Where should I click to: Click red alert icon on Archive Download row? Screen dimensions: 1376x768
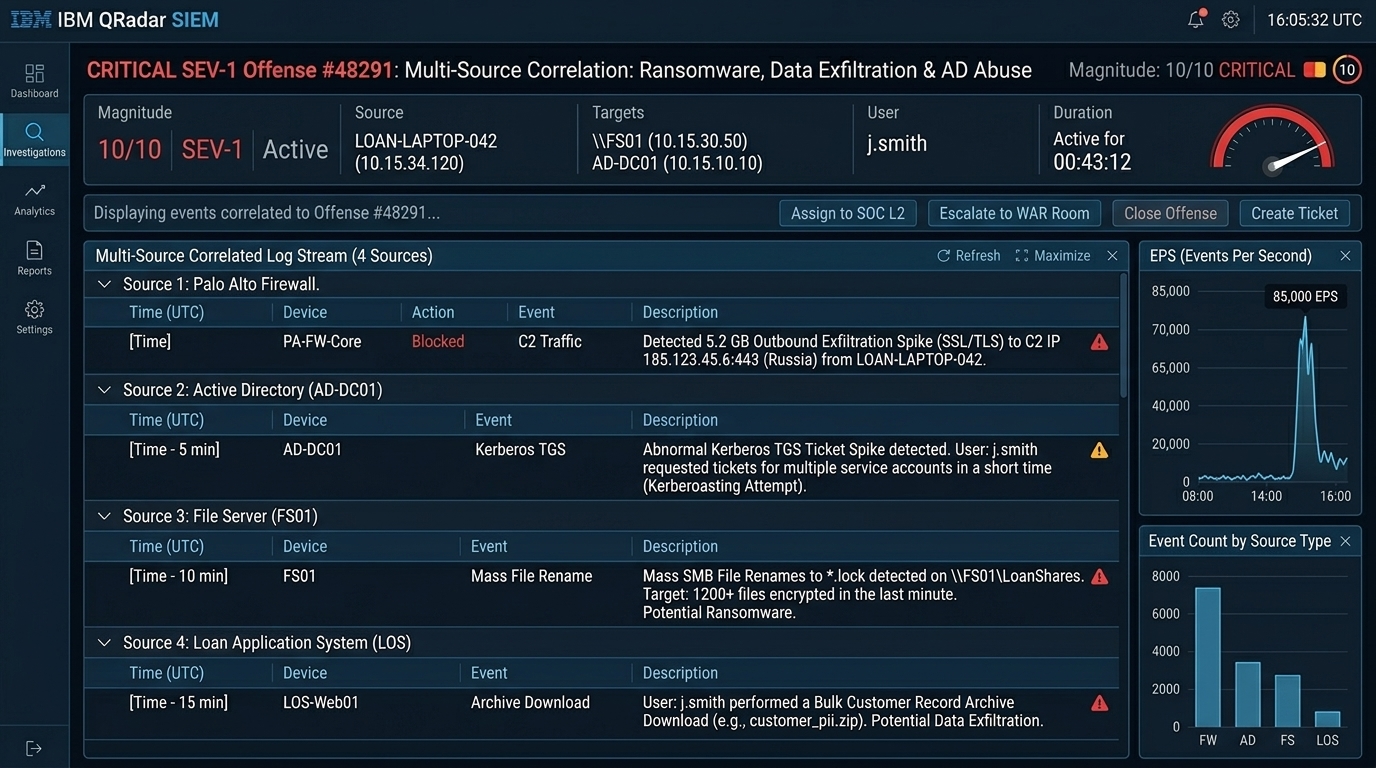click(1099, 703)
